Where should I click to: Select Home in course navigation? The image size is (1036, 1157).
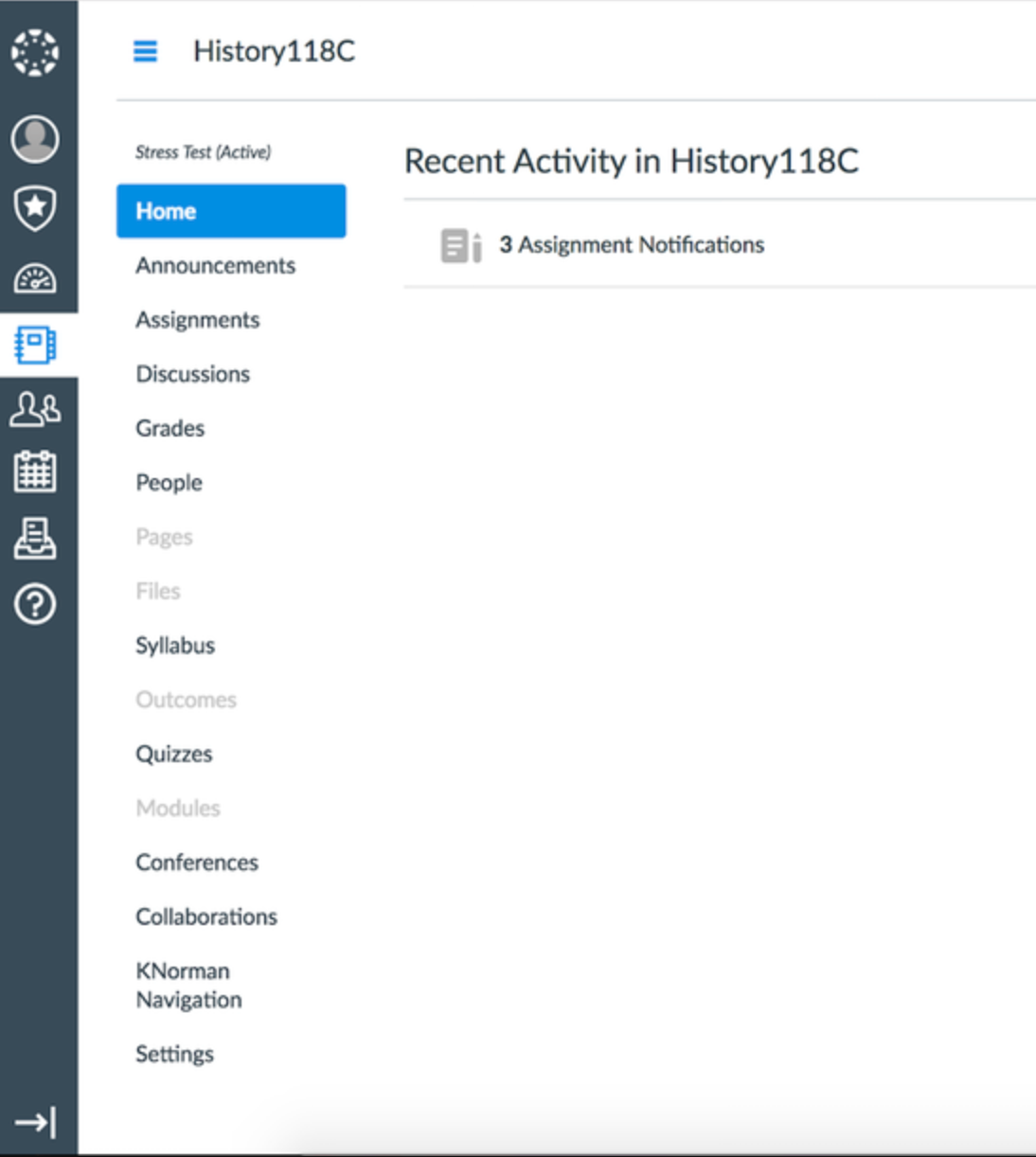tap(231, 211)
